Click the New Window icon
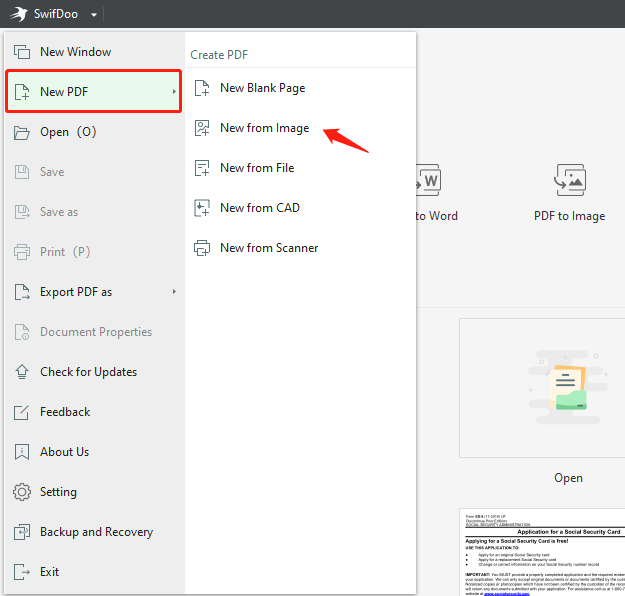This screenshot has height=596, width=625. click(22, 52)
